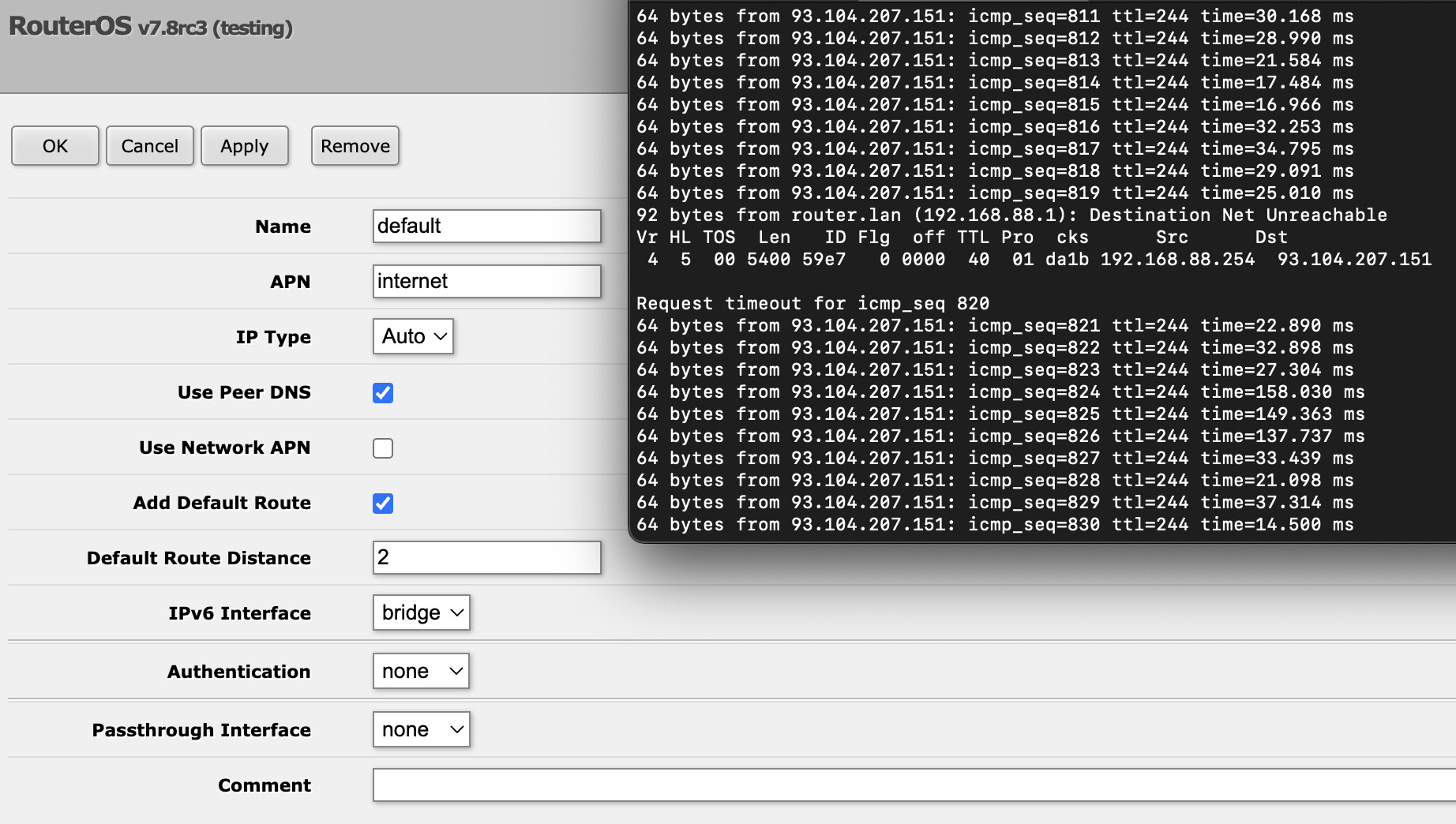Enable the Use Network APN option
This screenshot has width=1456, height=824.
[x=383, y=448]
